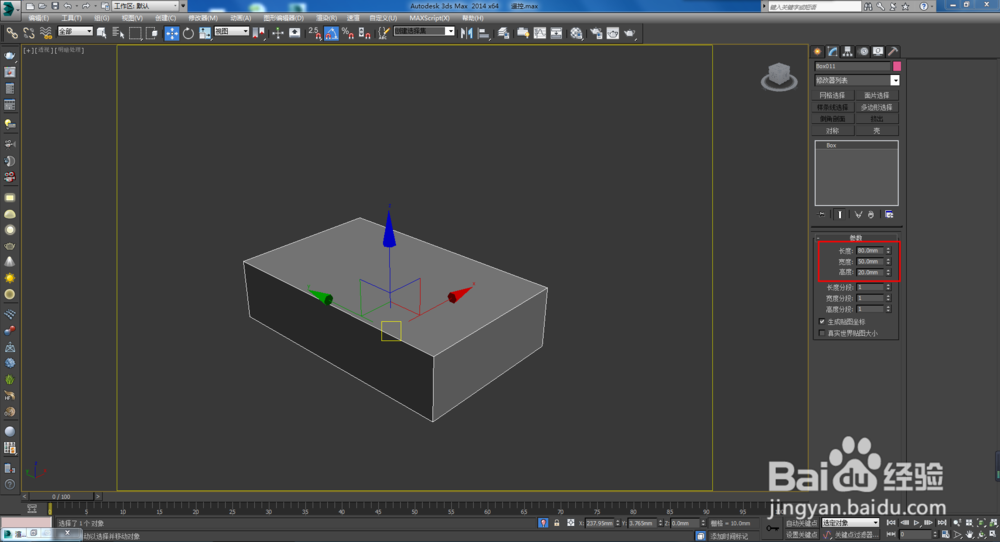Click the Render Production teapot icon

click(629, 33)
